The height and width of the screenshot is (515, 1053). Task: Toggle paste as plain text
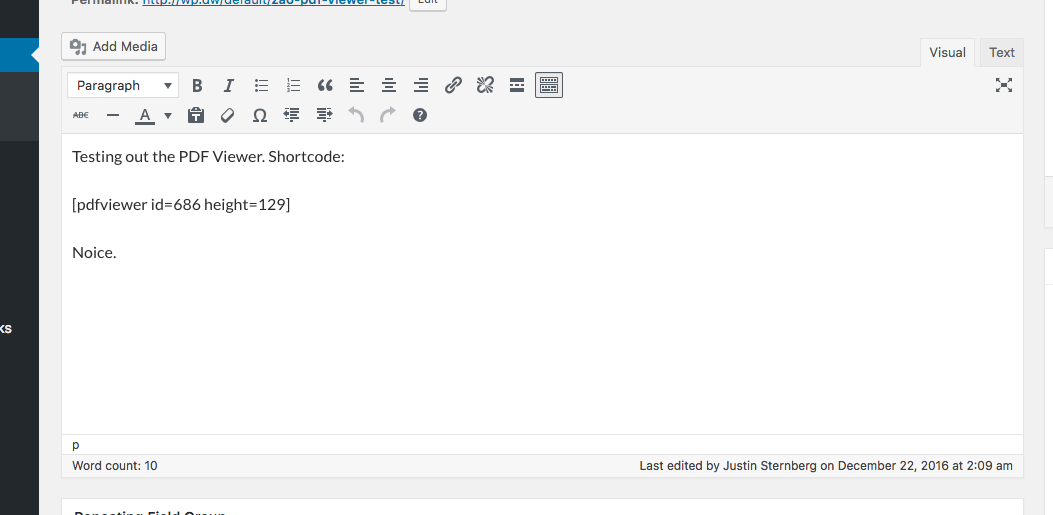pyautogui.click(x=195, y=115)
